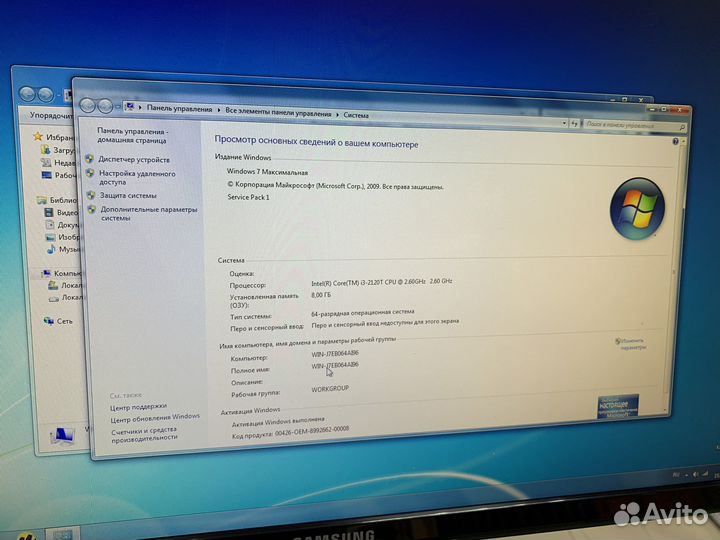
Task: Click the computer icon in address bar
Action: click(130, 107)
